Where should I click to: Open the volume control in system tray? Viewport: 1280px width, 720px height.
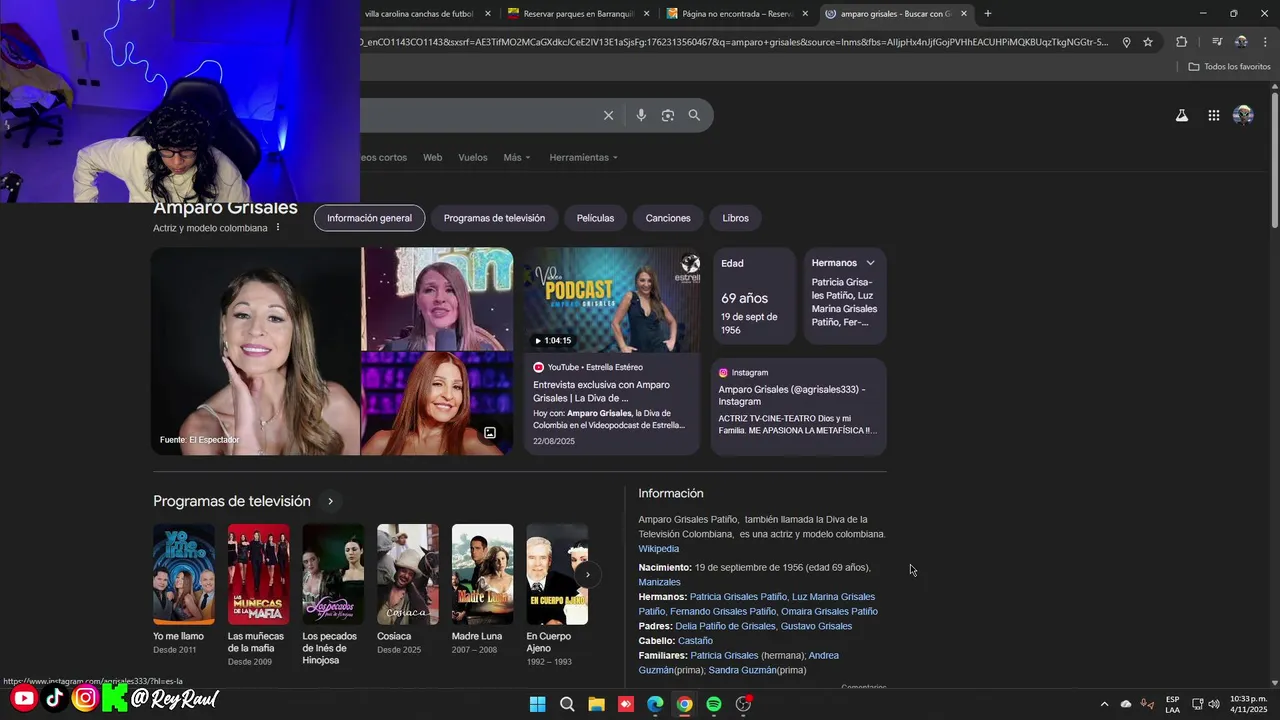point(1214,704)
